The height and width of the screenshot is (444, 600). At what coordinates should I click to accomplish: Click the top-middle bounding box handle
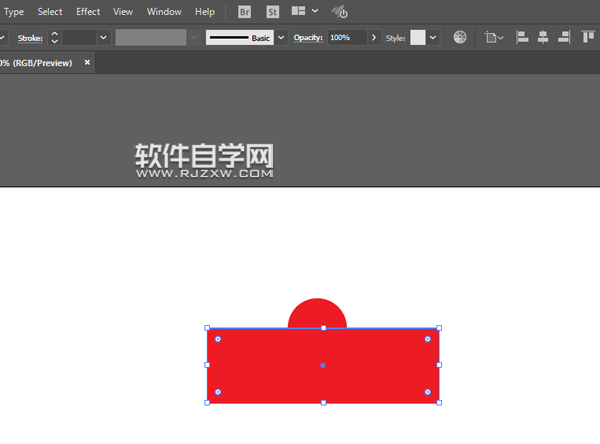(324, 328)
